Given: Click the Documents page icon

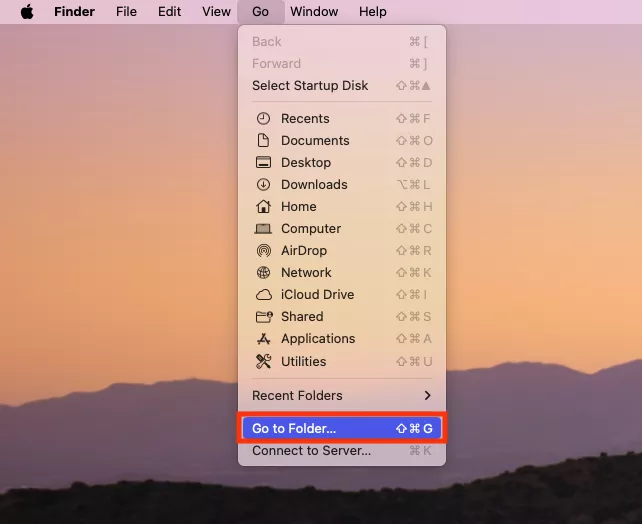Looking at the screenshot, I should click(263, 140).
